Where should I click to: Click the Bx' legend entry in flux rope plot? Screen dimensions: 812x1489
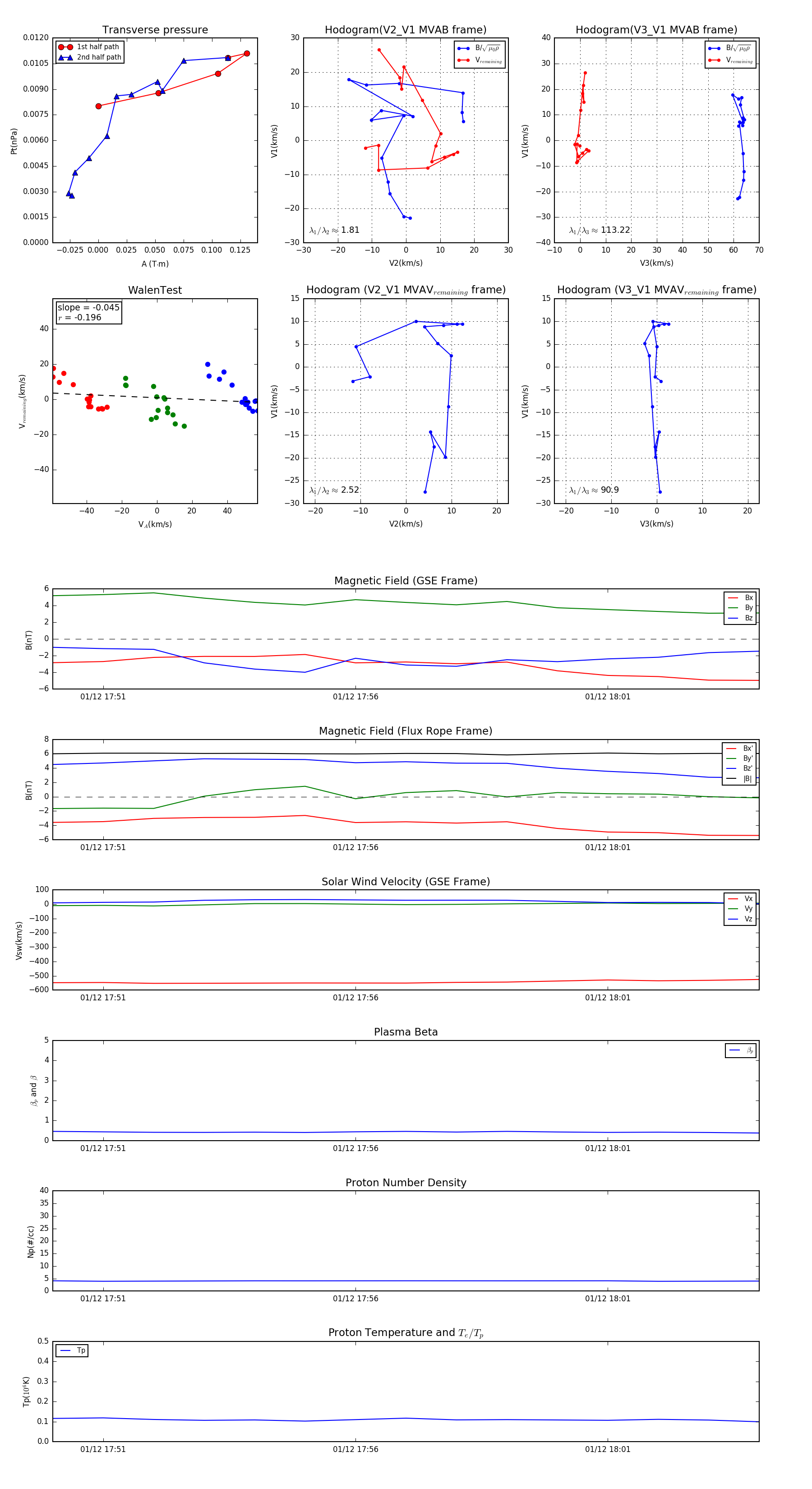coord(740,749)
